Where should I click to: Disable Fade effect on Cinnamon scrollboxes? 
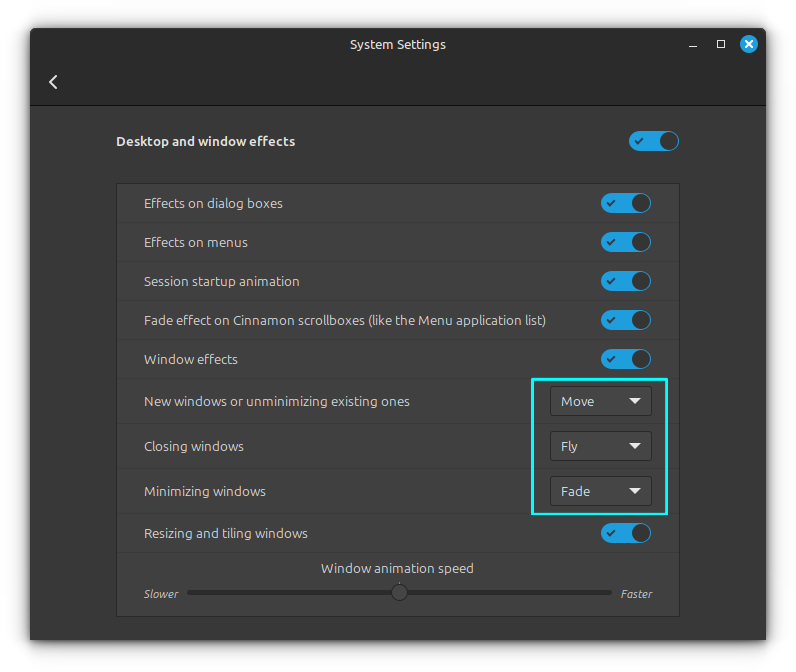pos(626,320)
